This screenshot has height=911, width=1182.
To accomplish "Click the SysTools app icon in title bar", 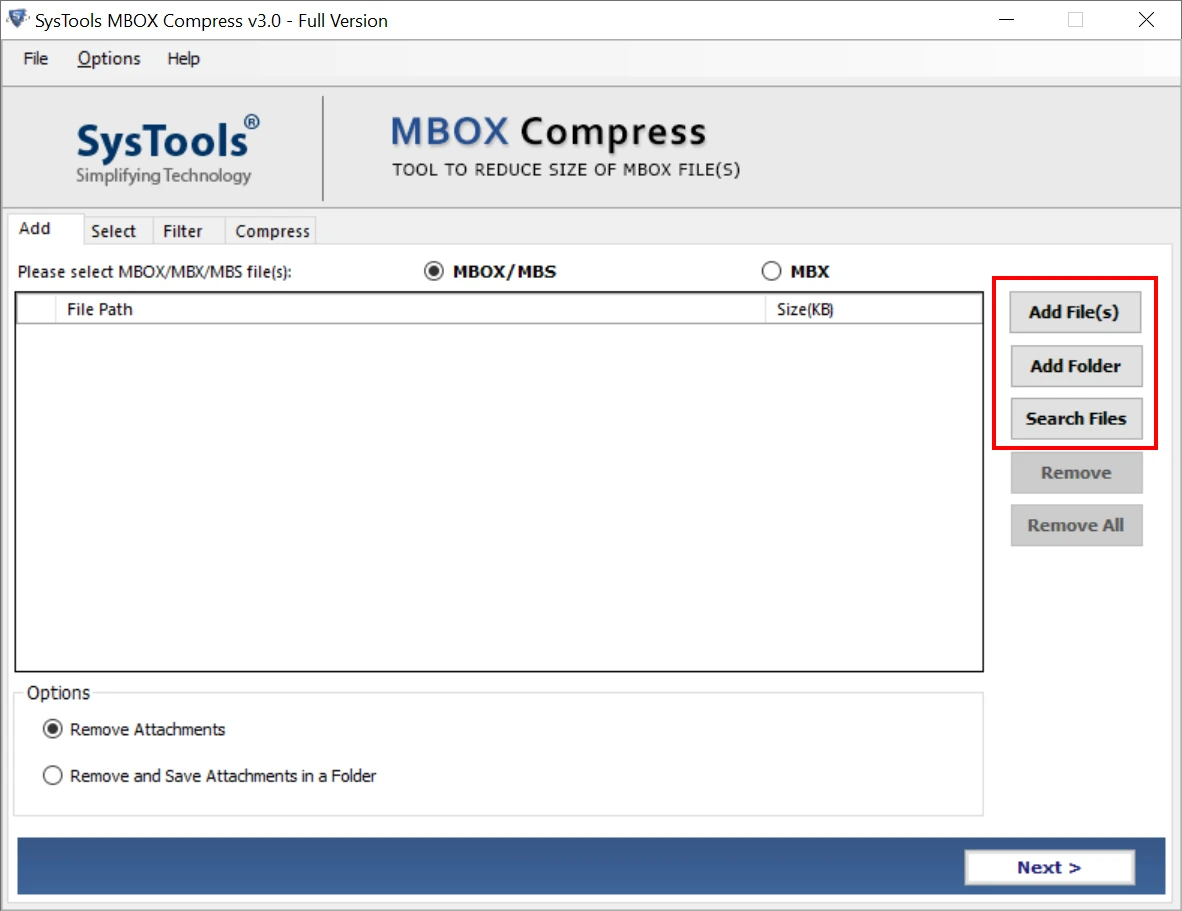I will 17,19.
